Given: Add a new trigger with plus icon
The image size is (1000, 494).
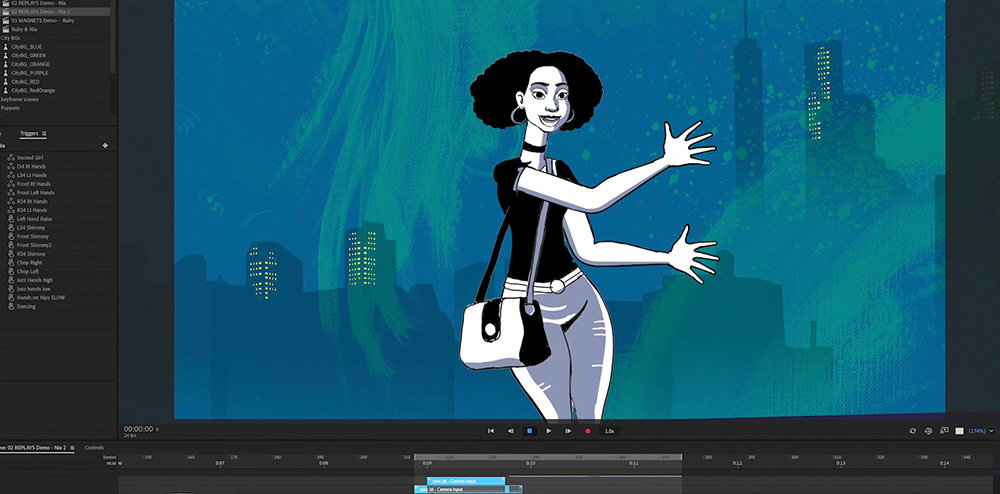Looking at the screenshot, I should pyautogui.click(x=105, y=145).
